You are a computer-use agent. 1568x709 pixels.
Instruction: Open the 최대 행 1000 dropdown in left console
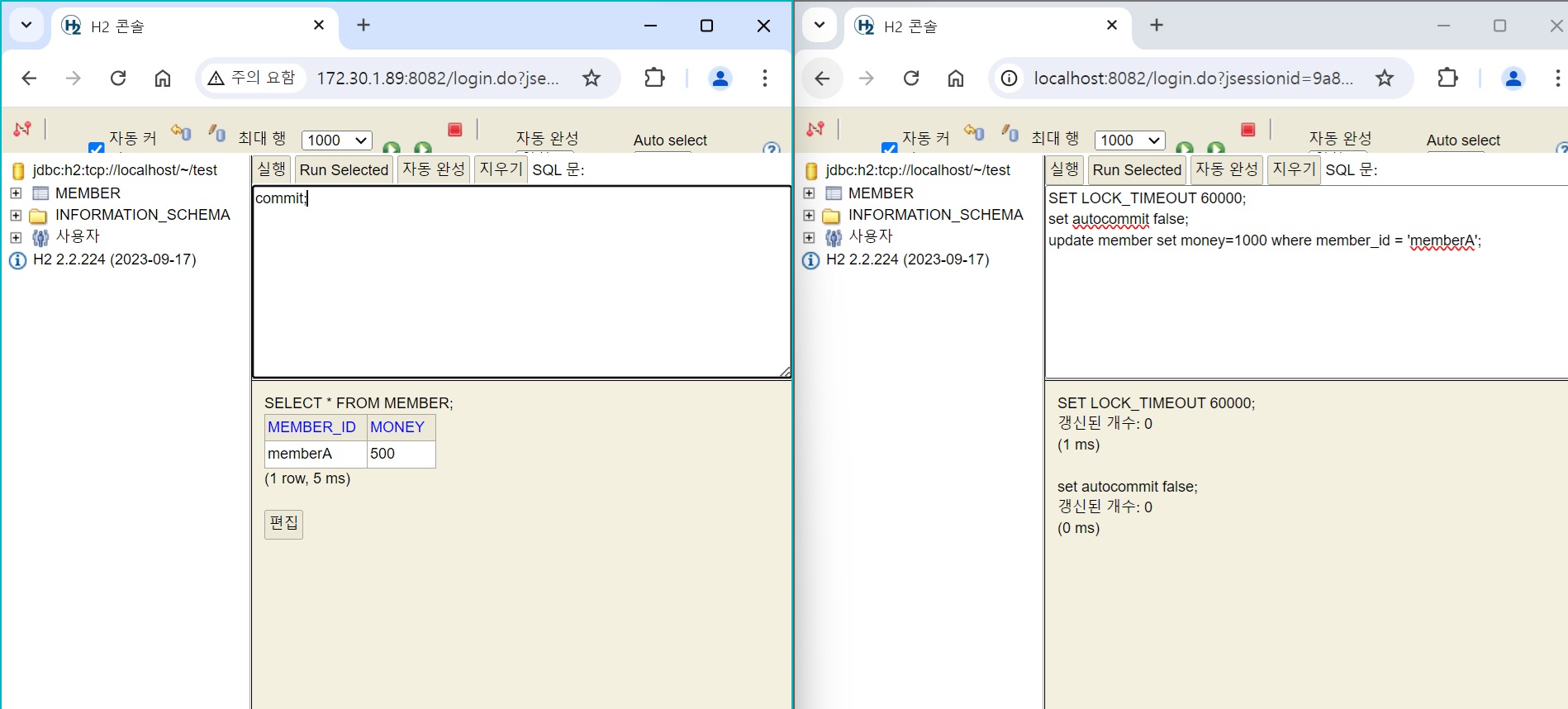337,140
